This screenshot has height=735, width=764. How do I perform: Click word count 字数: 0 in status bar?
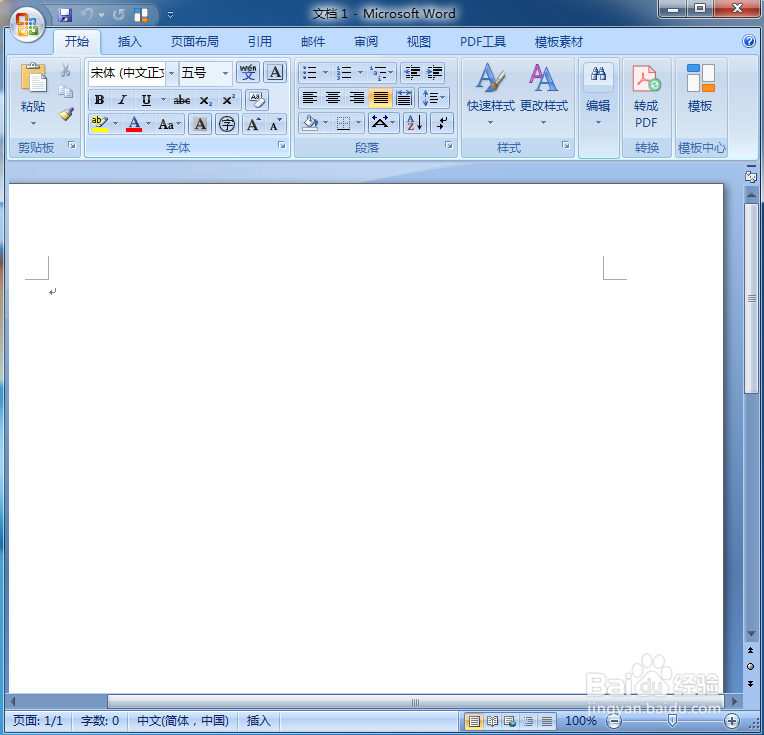100,721
